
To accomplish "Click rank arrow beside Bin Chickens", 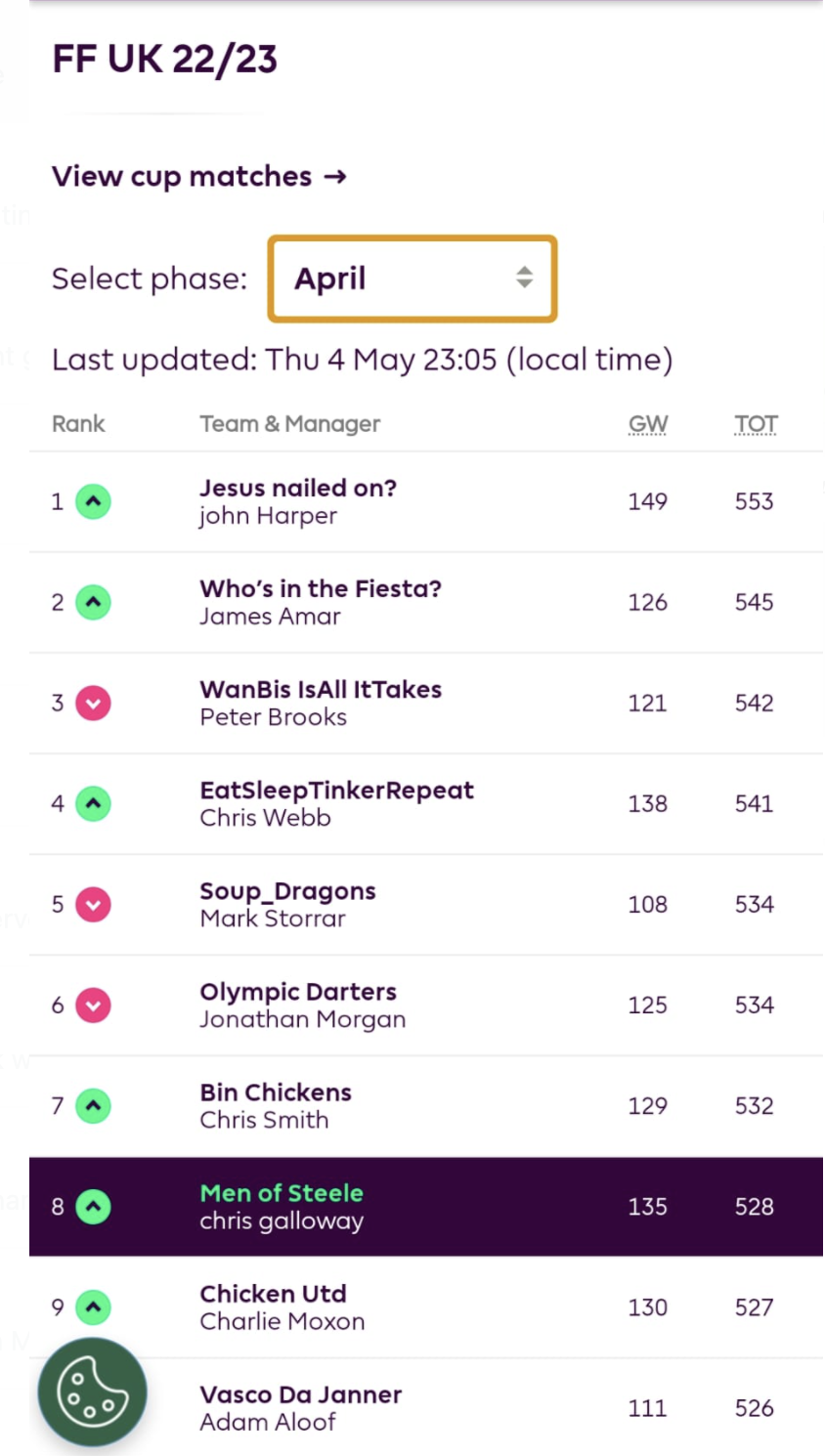I will [x=94, y=1106].
